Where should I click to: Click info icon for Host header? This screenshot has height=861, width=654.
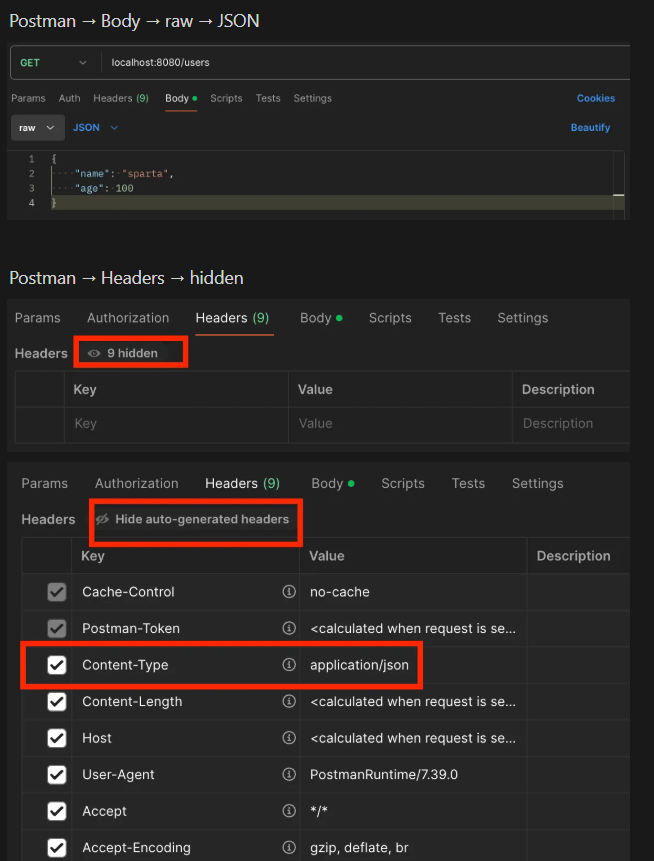tap(289, 737)
